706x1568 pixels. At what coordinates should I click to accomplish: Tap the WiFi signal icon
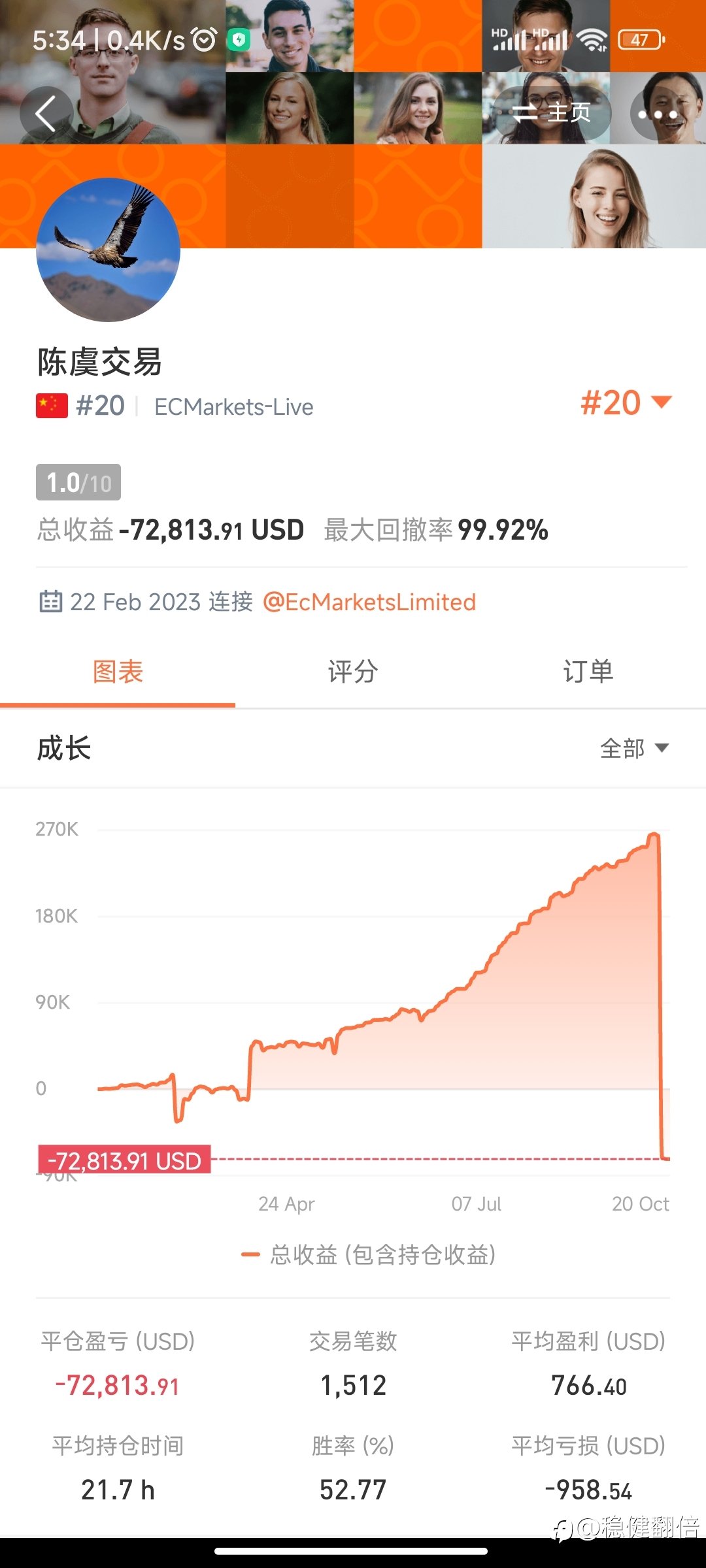(593, 40)
